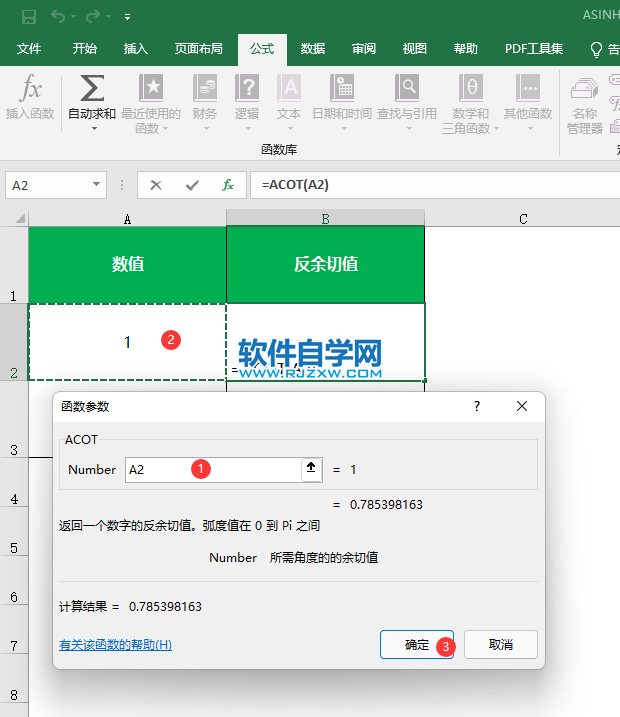620x717 pixels.
Task: Switch to the 页面布局 ribbon tab
Action: point(198,48)
